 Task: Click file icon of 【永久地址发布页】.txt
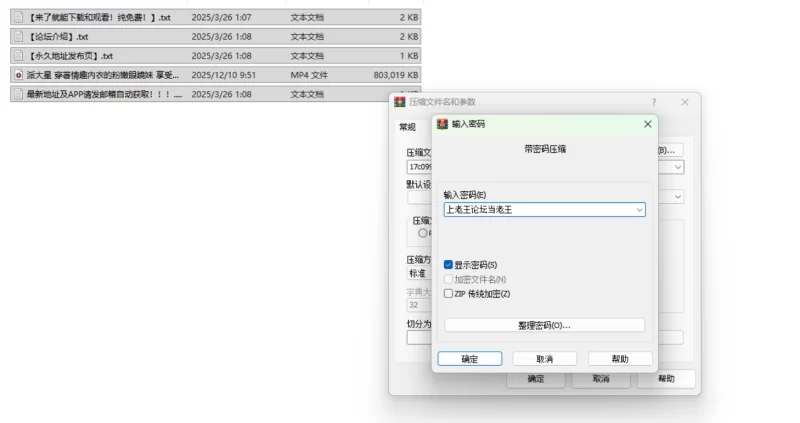[x=18, y=56]
